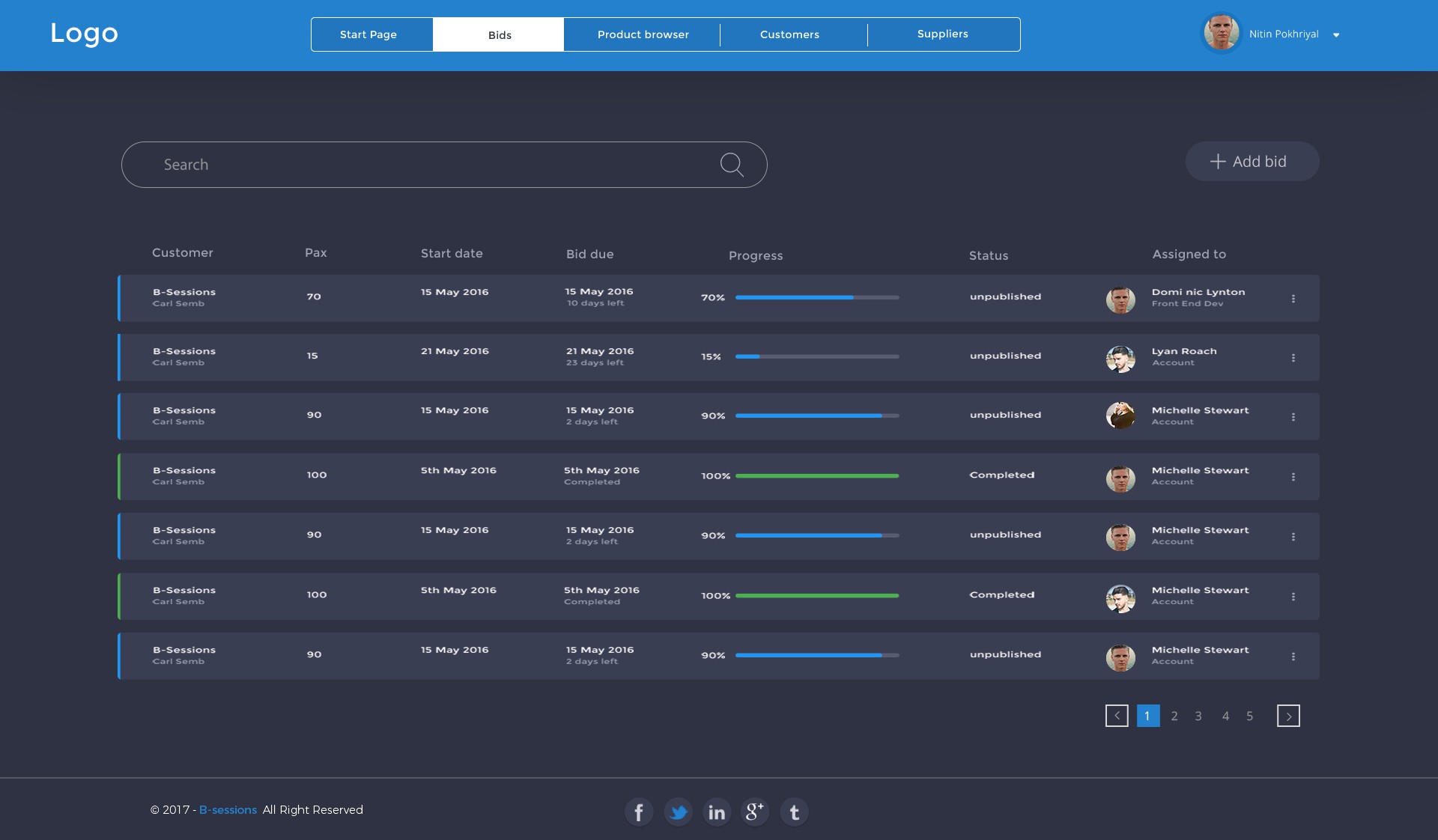
Task: Switch to Product browser tab
Action: point(643,34)
